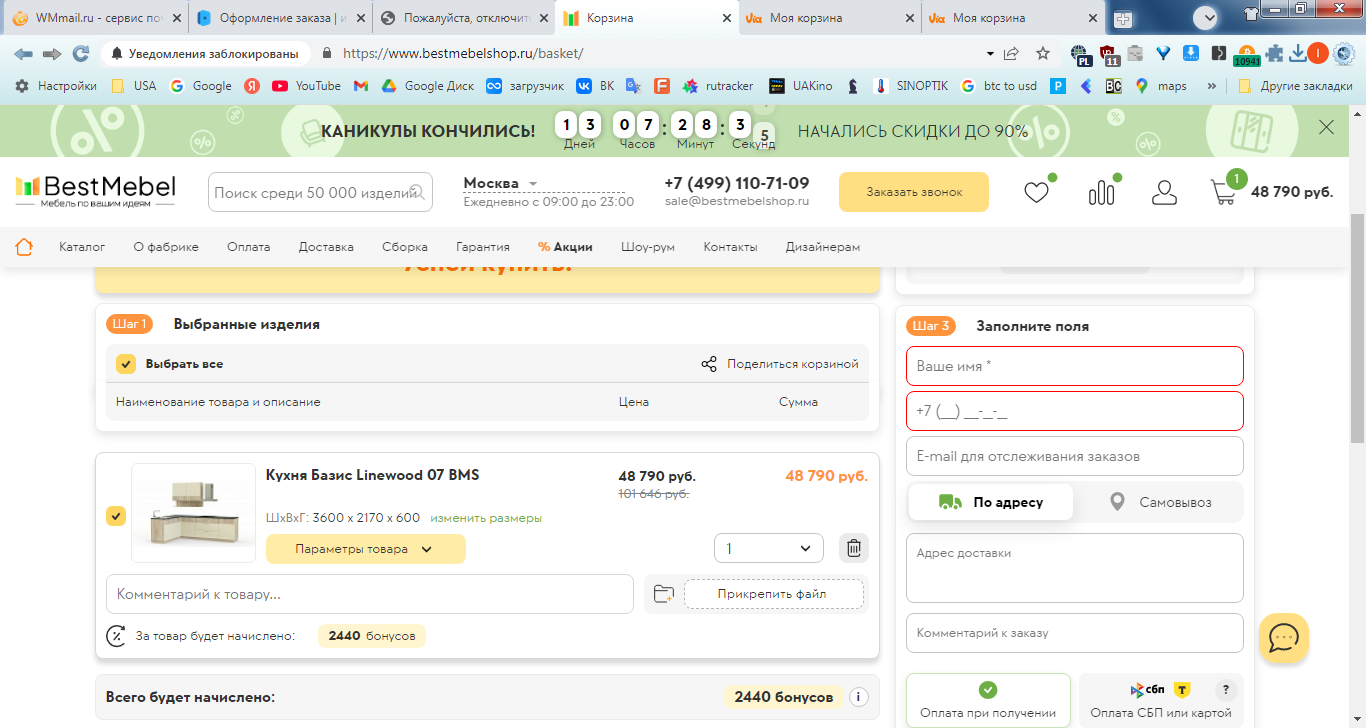Click the Комментарий к заказу field
Viewport: 1366px width, 728px height.
click(1075, 633)
